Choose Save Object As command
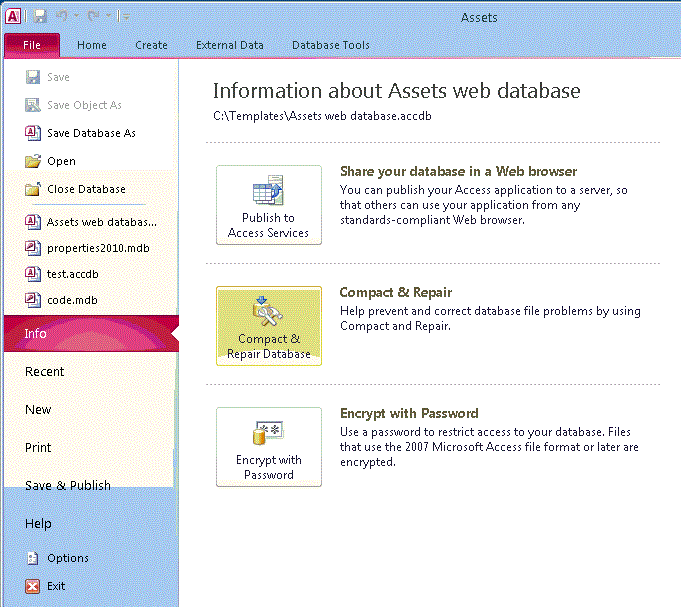 (x=84, y=105)
